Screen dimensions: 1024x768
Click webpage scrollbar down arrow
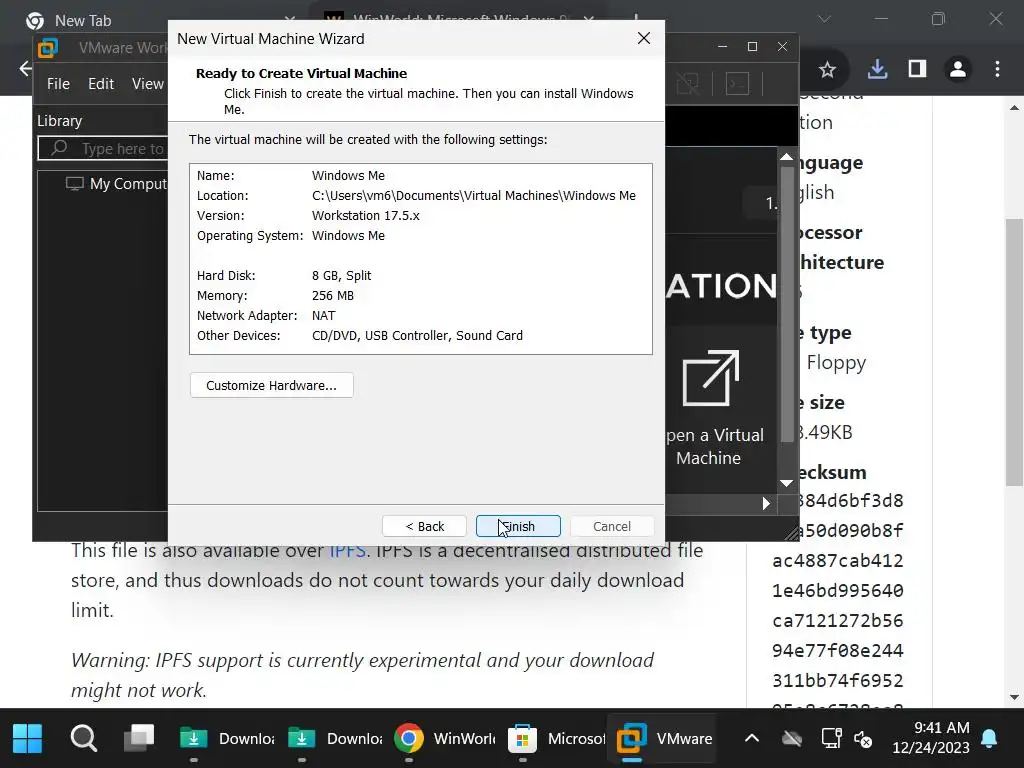click(1014, 697)
